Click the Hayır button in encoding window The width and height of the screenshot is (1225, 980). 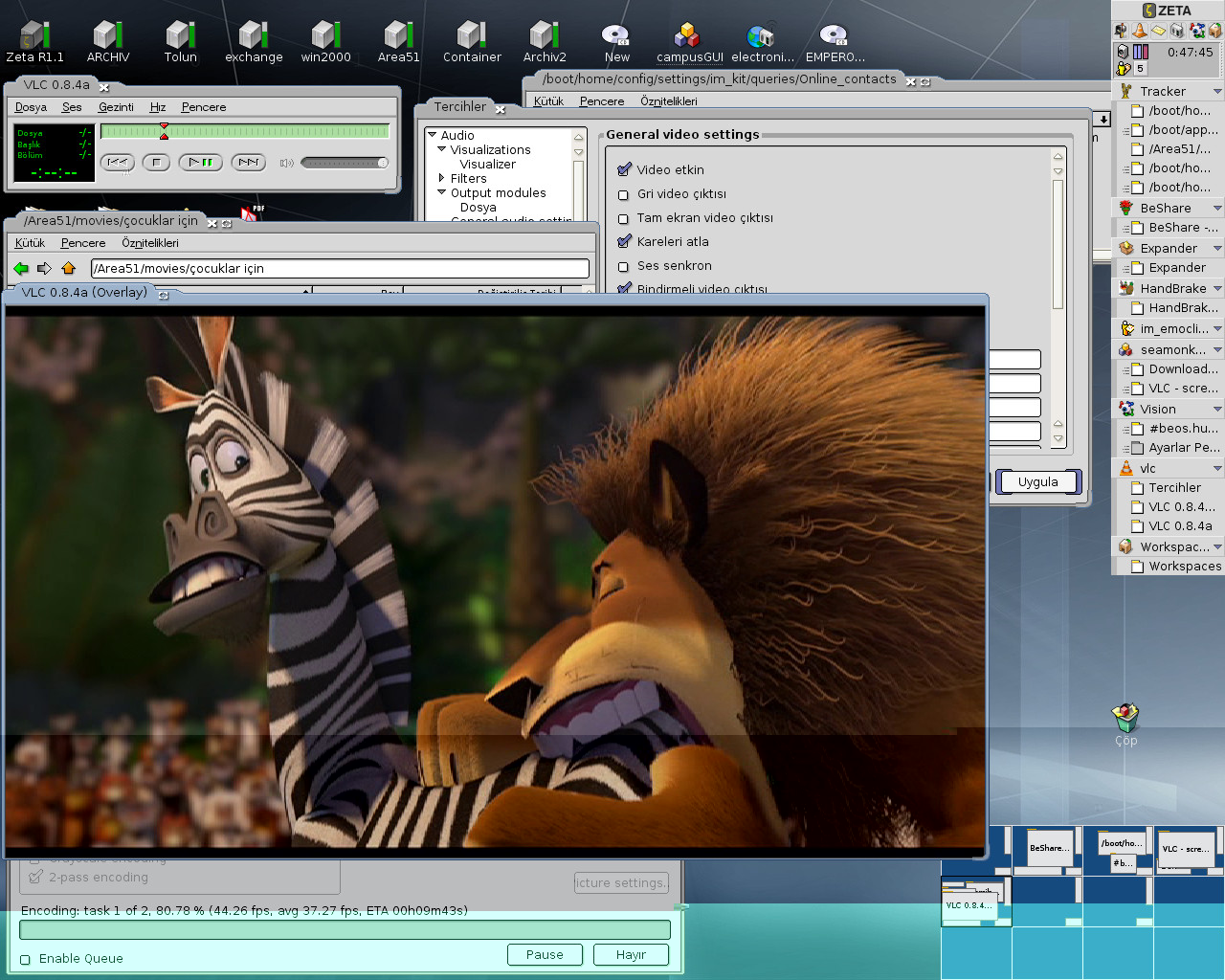tap(631, 954)
